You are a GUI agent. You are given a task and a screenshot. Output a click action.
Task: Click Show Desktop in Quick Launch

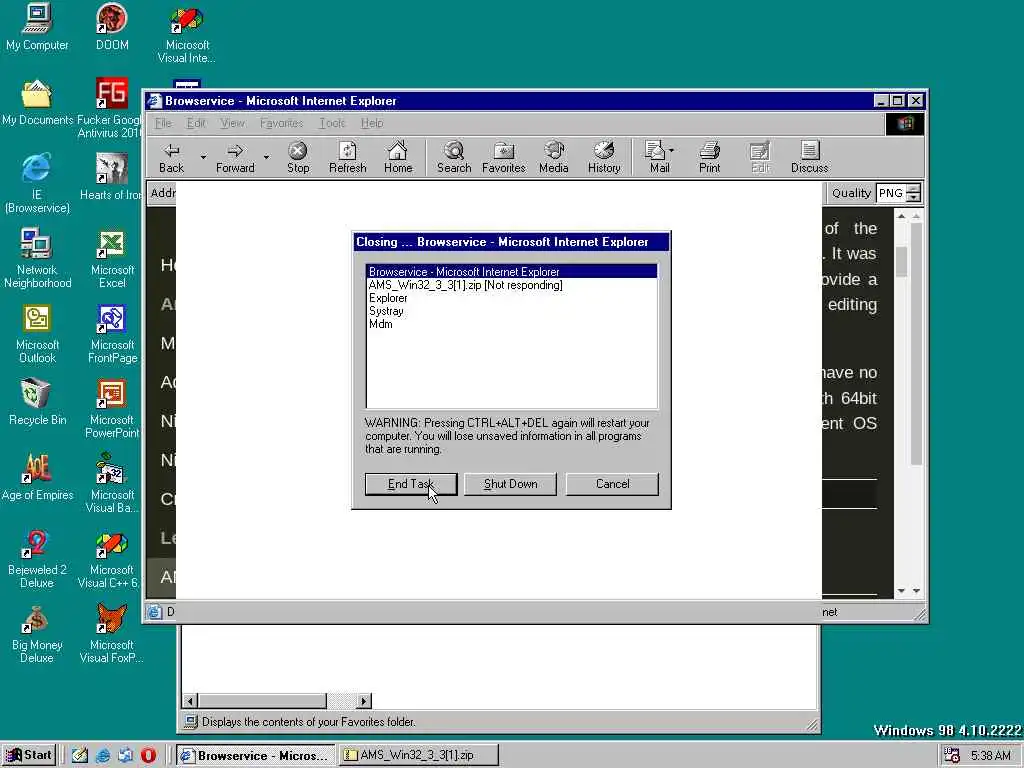(80, 755)
